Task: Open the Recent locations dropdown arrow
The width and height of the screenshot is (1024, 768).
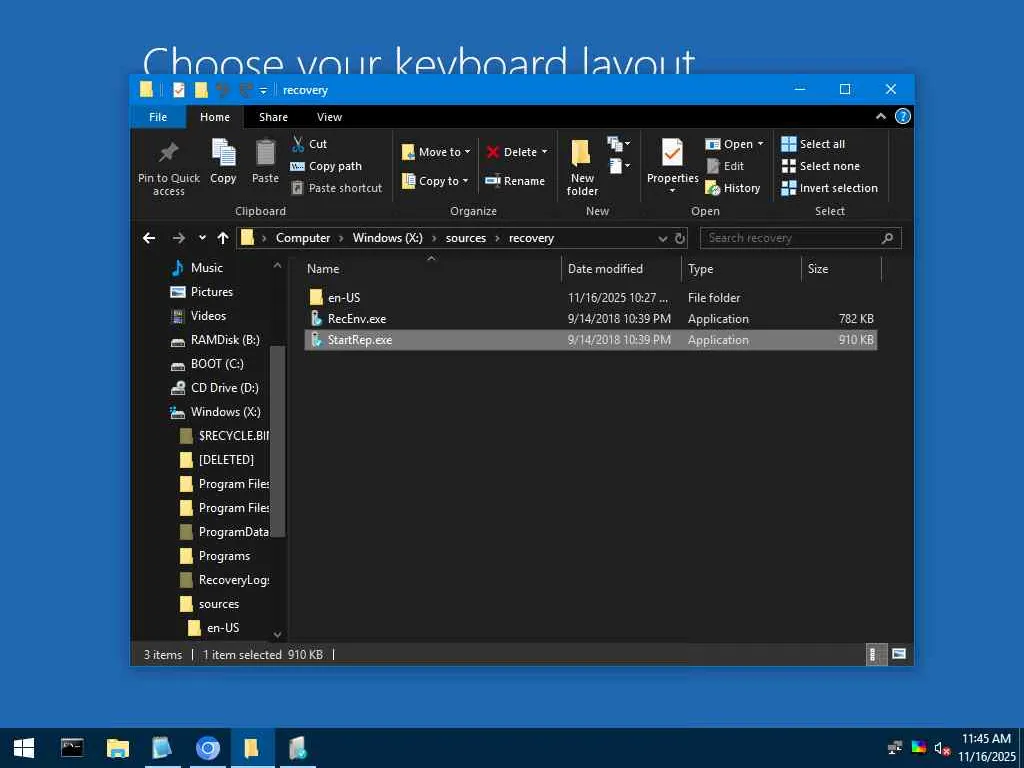Action: point(202,238)
